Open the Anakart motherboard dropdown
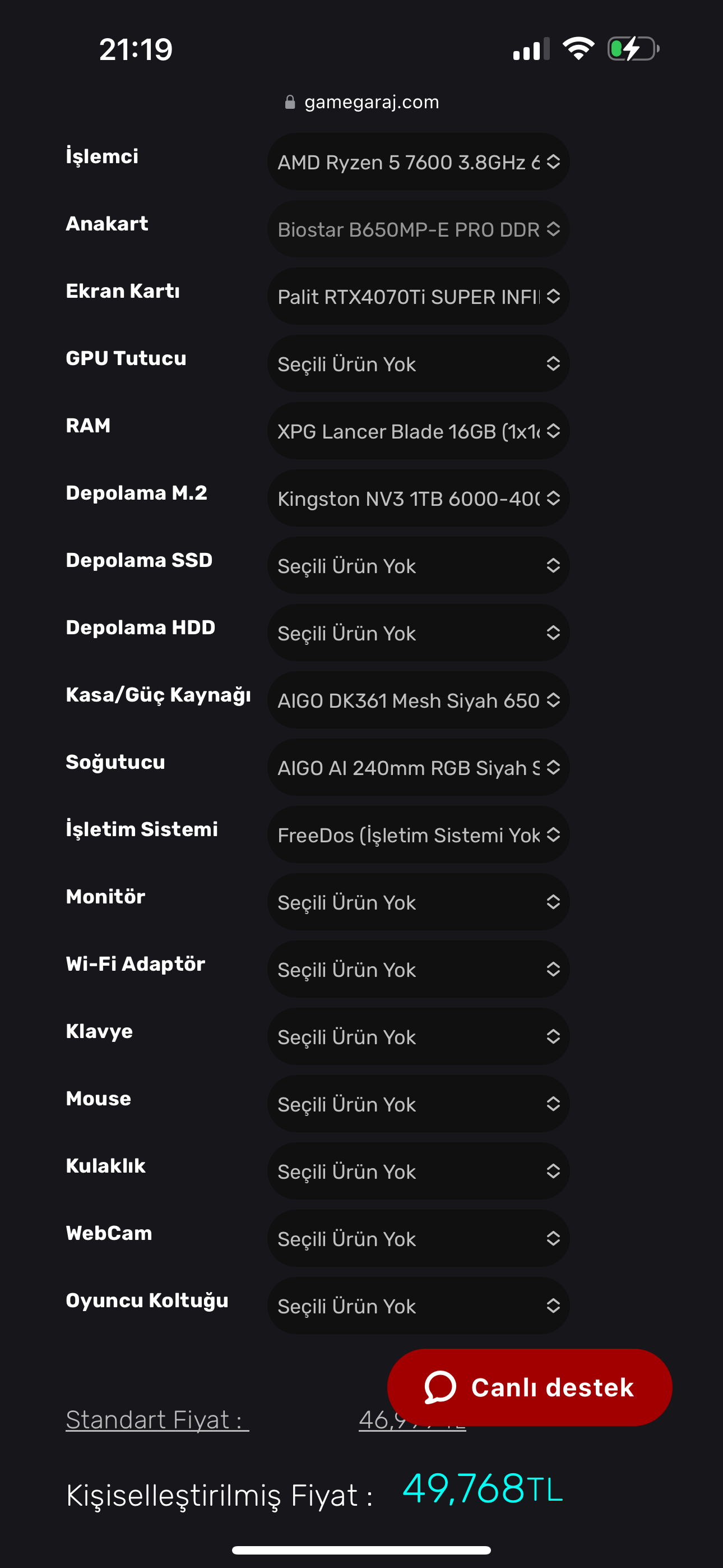This screenshot has width=723, height=1568. 418,229
